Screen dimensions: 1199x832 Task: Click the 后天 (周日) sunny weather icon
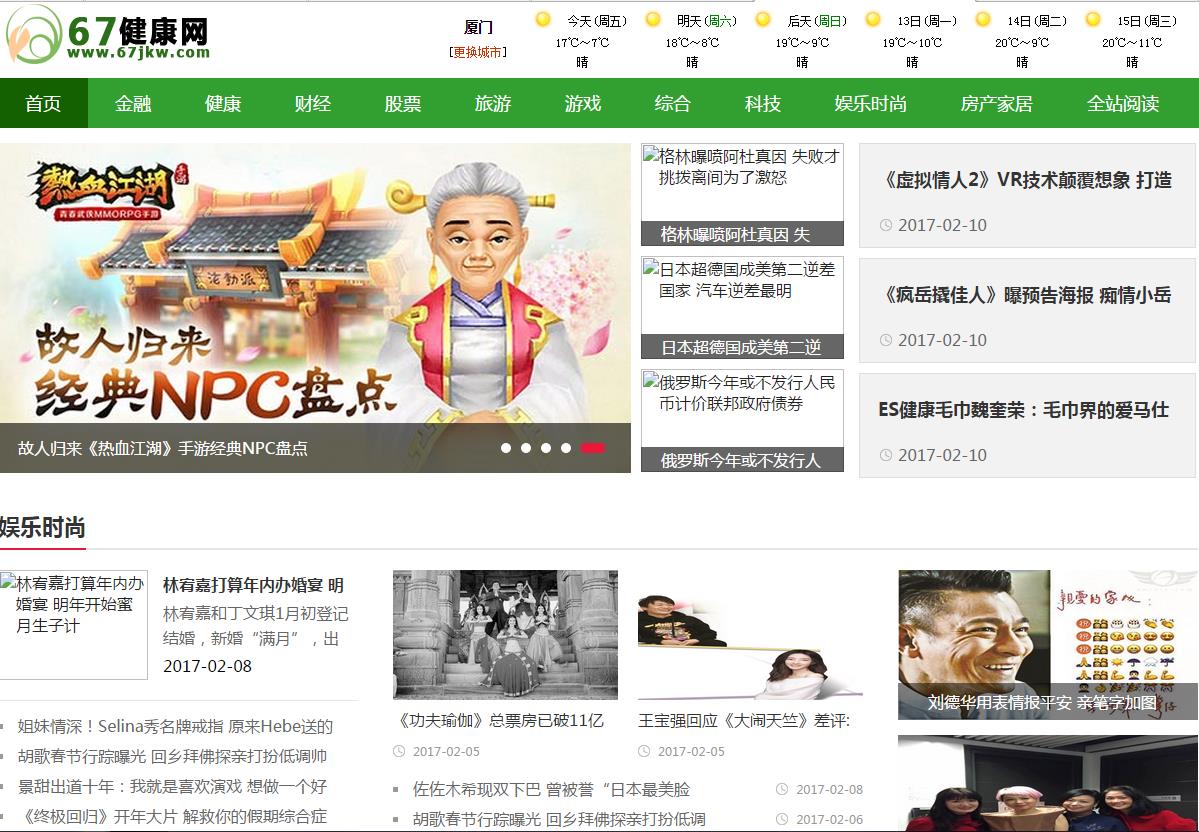(x=763, y=20)
